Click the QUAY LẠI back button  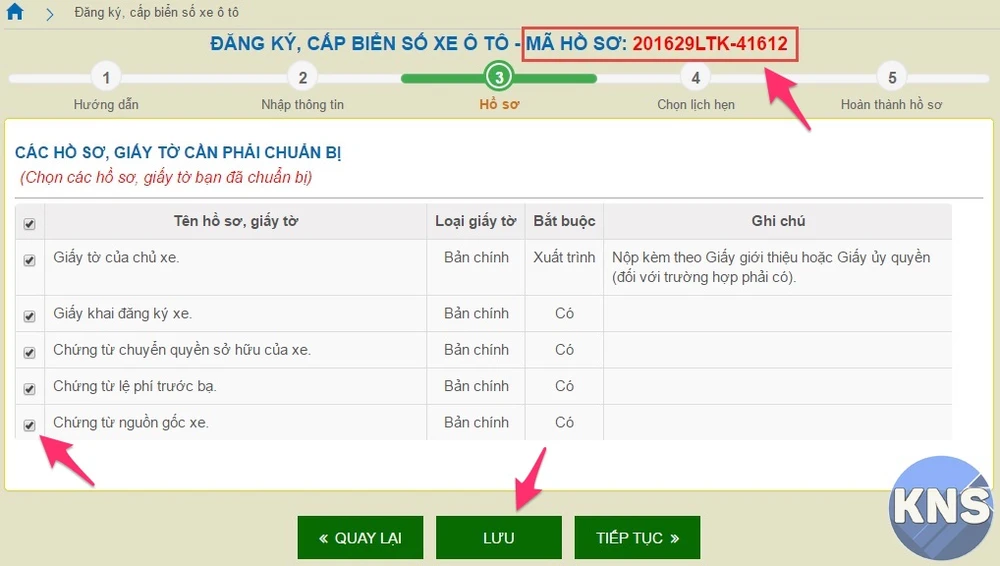[360, 538]
